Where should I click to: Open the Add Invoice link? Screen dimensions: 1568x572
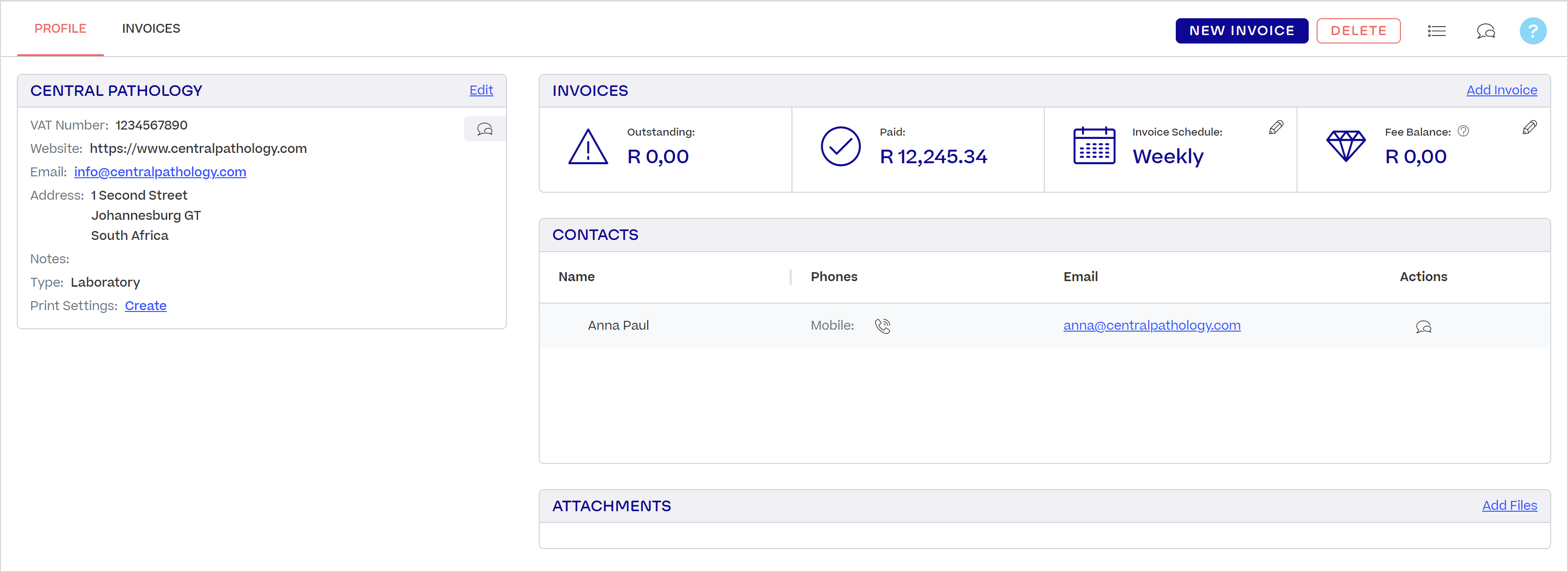click(x=1501, y=90)
